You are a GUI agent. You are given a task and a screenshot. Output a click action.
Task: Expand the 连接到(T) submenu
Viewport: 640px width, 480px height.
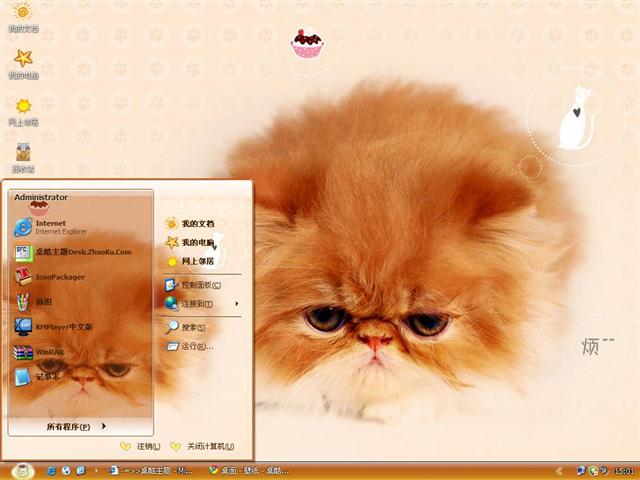point(202,304)
